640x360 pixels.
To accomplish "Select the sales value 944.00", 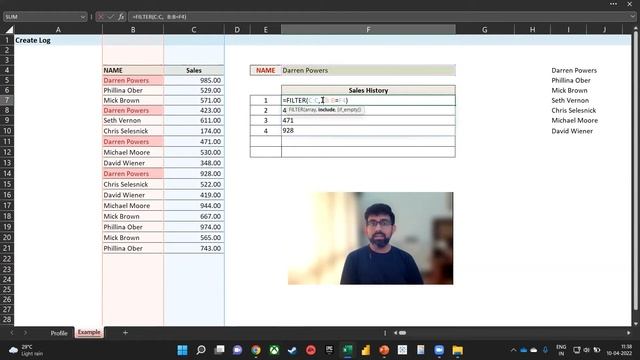I will [x=193, y=206].
